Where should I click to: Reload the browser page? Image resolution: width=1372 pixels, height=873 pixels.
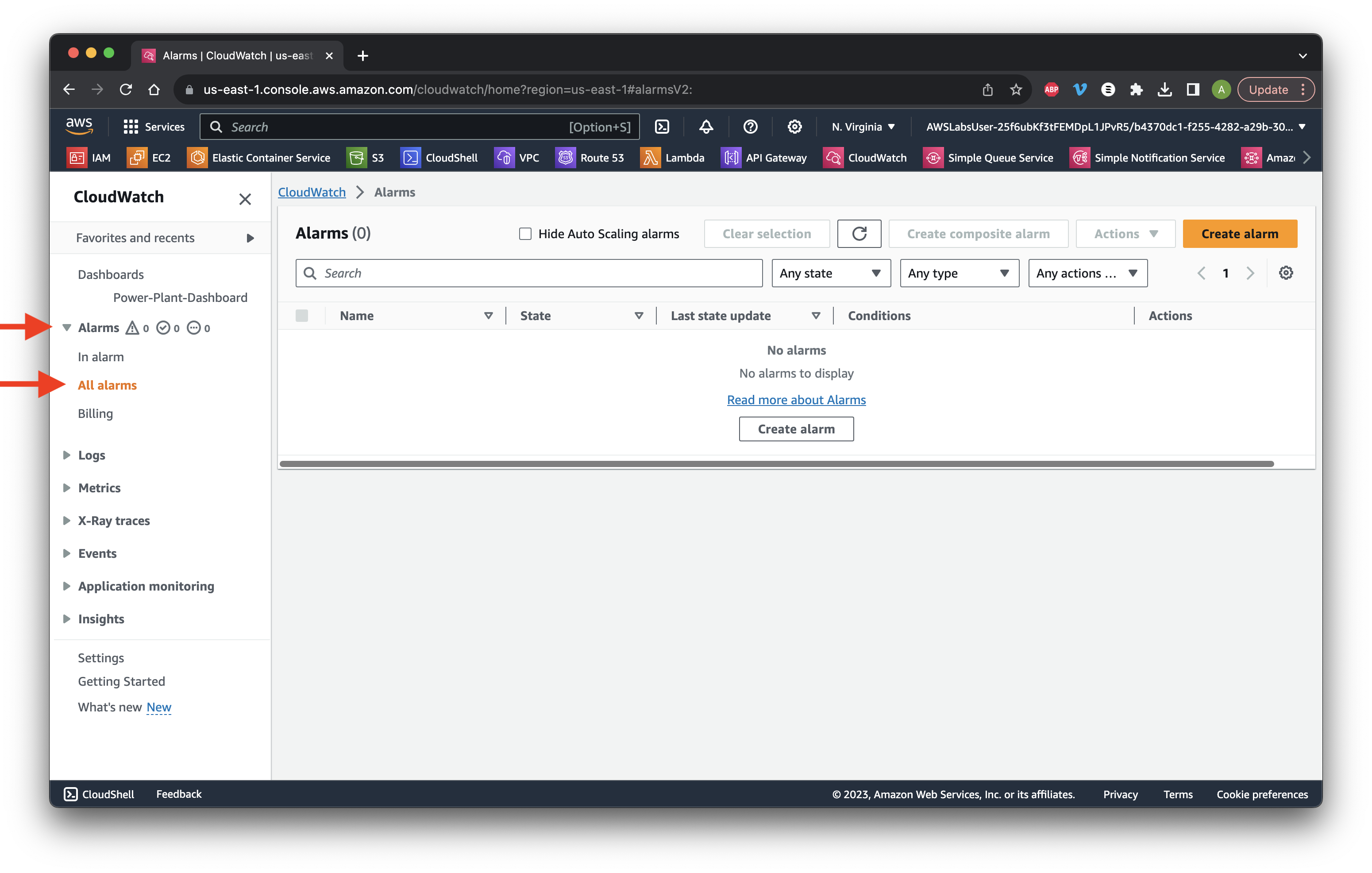[126, 89]
